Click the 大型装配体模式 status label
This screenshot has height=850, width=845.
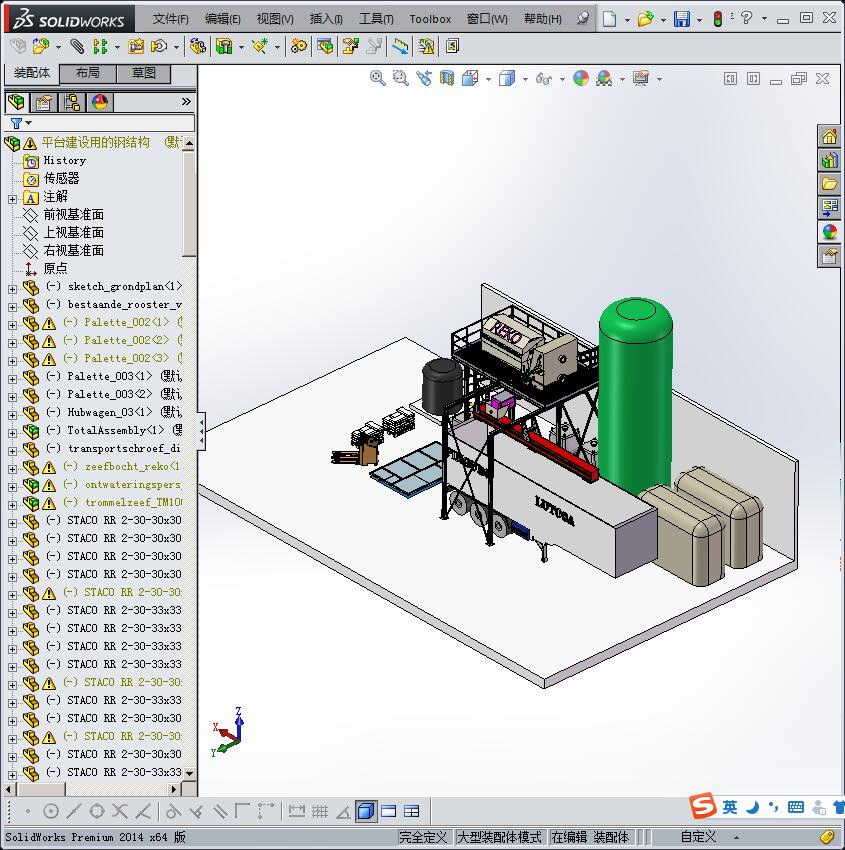(499, 837)
